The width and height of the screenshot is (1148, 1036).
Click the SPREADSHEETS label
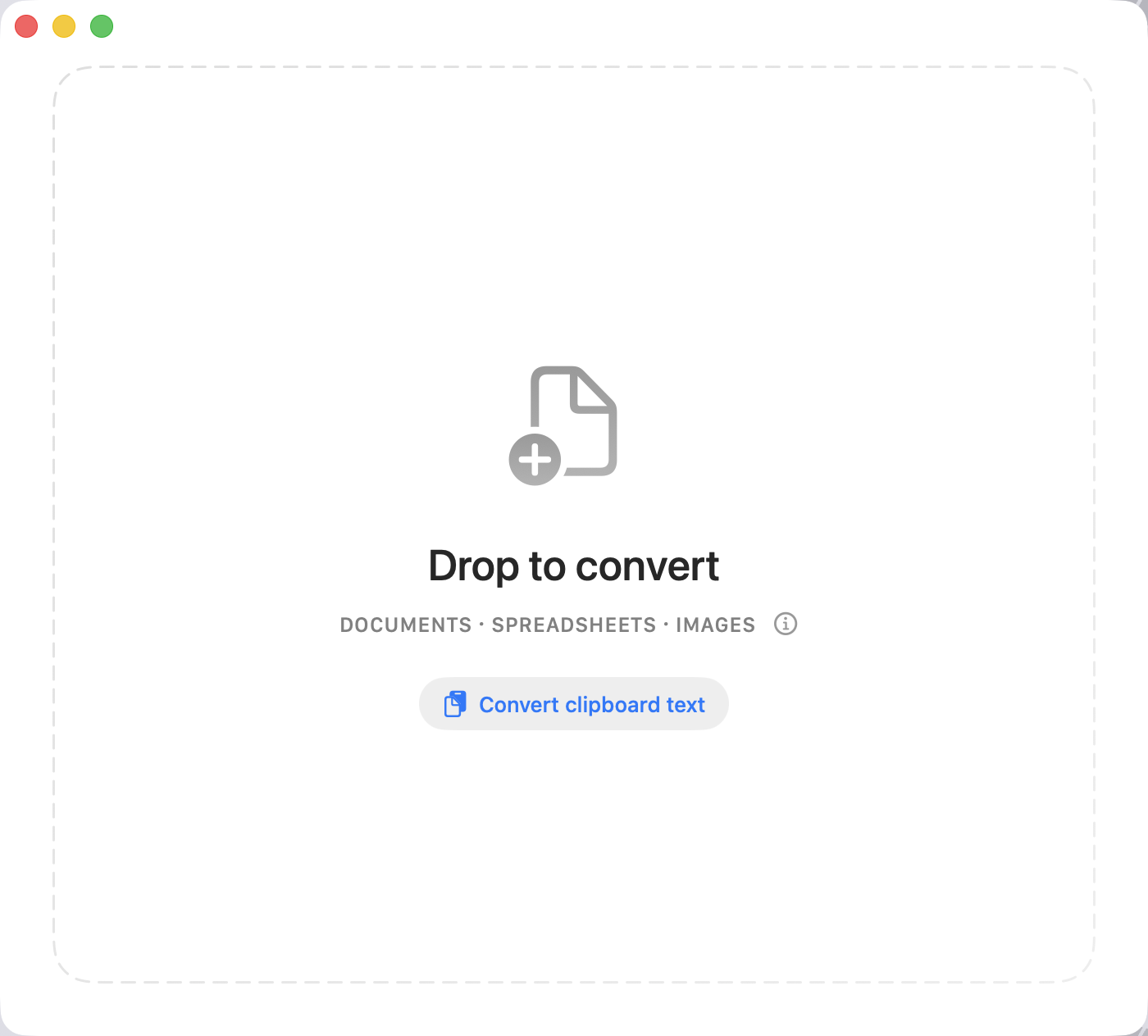574,625
